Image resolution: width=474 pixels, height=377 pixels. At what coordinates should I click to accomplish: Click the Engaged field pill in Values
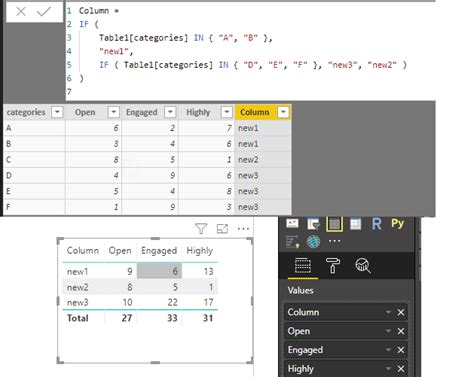346,350
